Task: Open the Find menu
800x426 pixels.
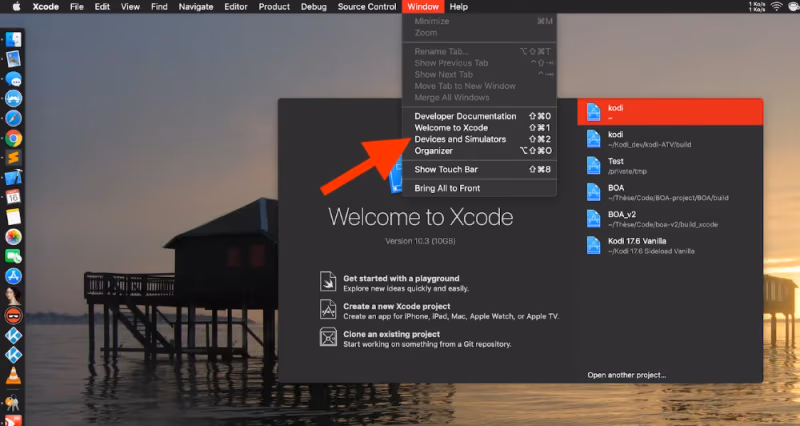Action: [x=159, y=7]
